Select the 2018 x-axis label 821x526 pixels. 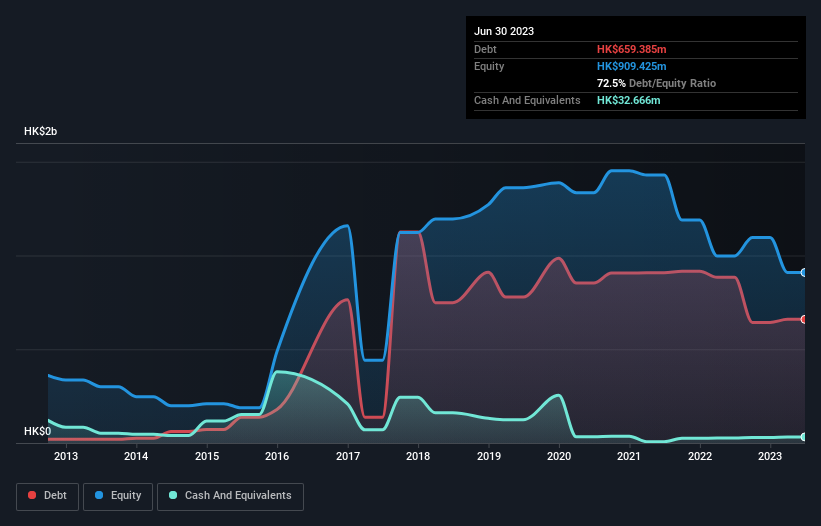click(418, 456)
